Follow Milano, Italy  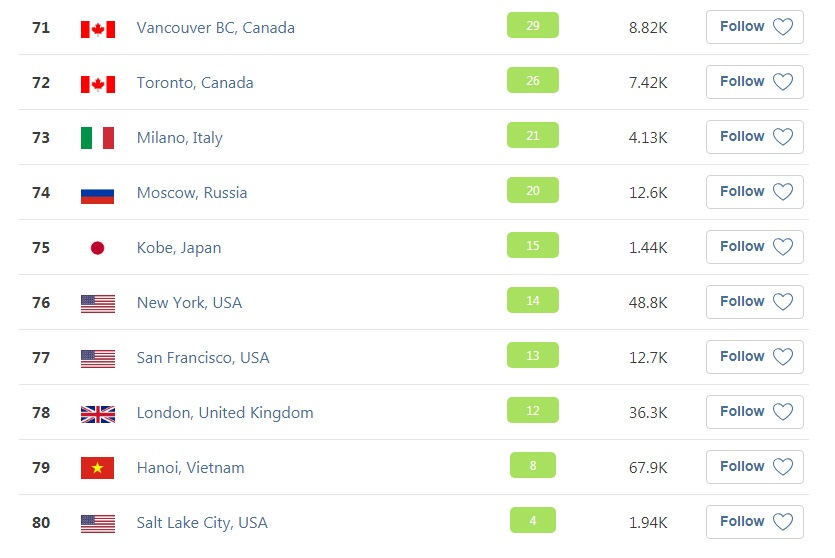755,137
